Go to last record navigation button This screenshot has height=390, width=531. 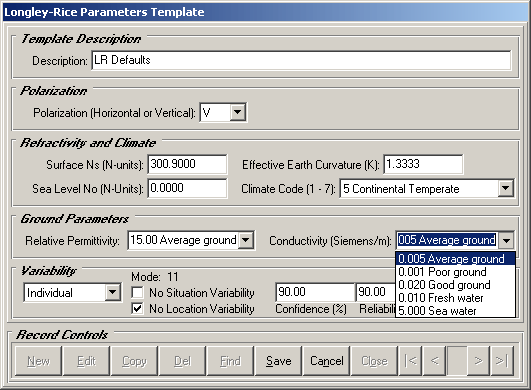pos(502,361)
